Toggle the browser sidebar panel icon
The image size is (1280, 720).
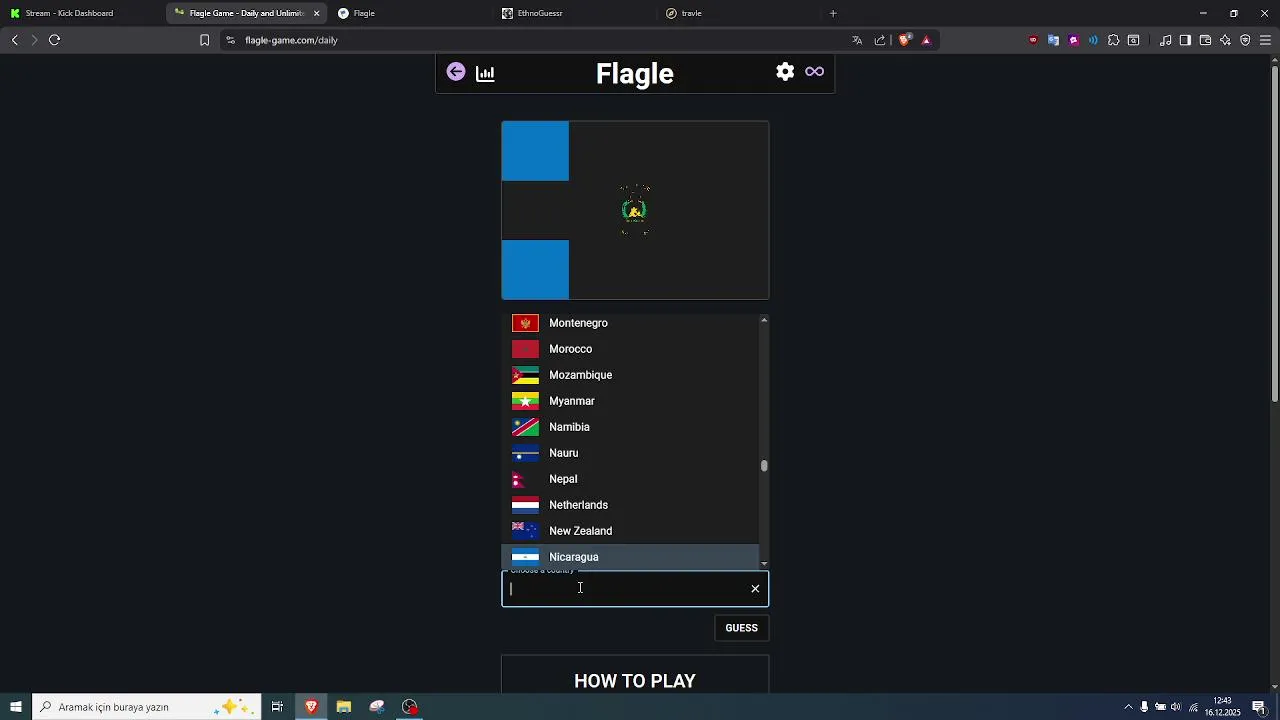pyautogui.click(x=1185, y=40)
